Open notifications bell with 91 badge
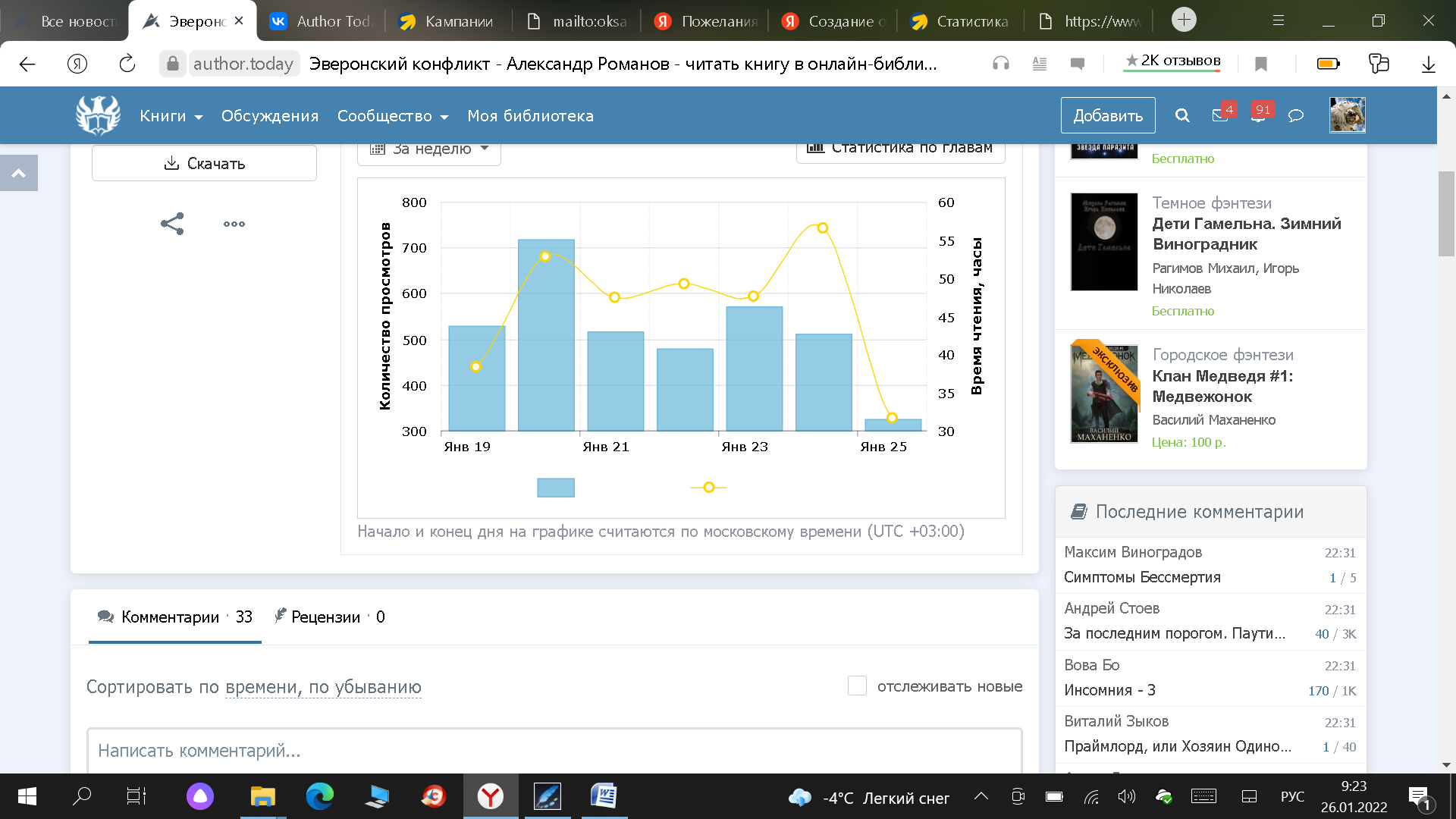This screenshot has width=1456, height=819. (x=1258, y=115)
